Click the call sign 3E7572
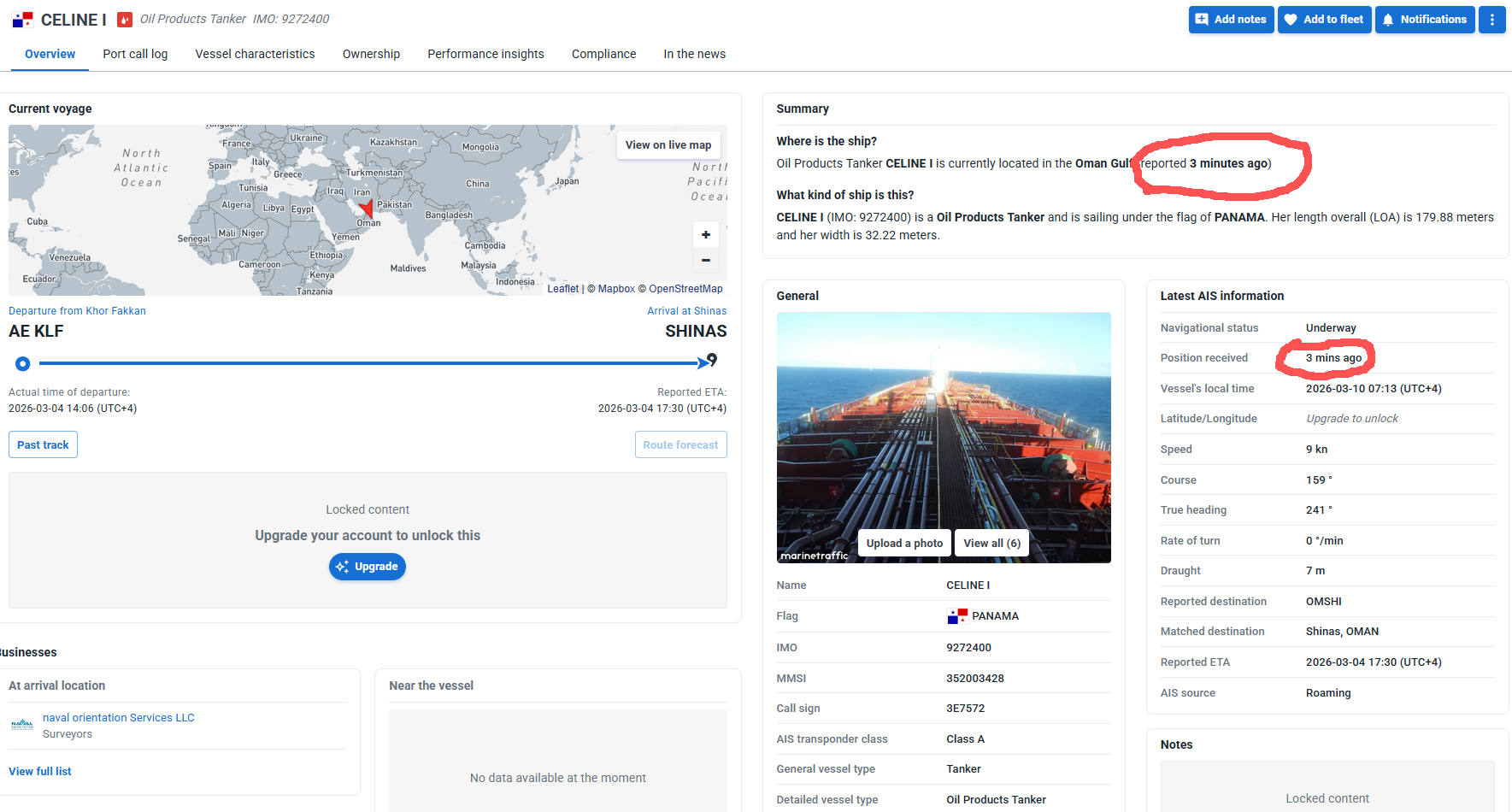The image size is (1512, 812). pos(966,709)
